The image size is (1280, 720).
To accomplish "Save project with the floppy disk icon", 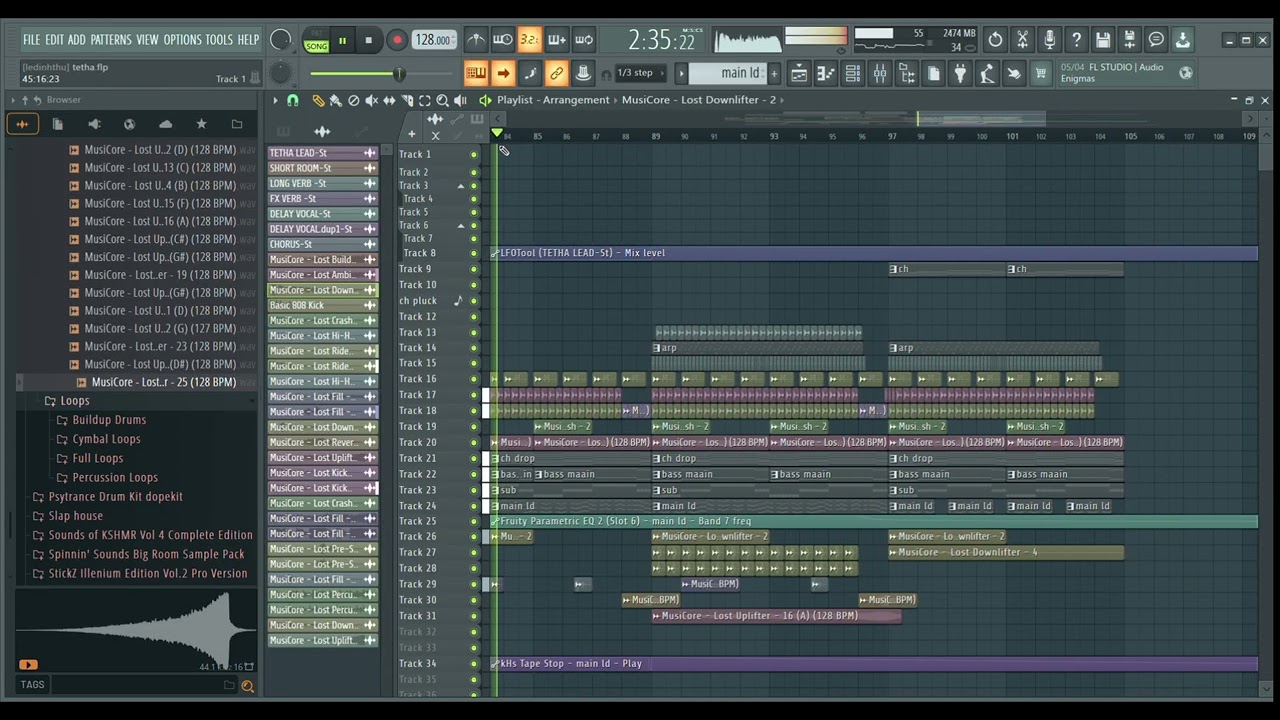I will 1103,40.
